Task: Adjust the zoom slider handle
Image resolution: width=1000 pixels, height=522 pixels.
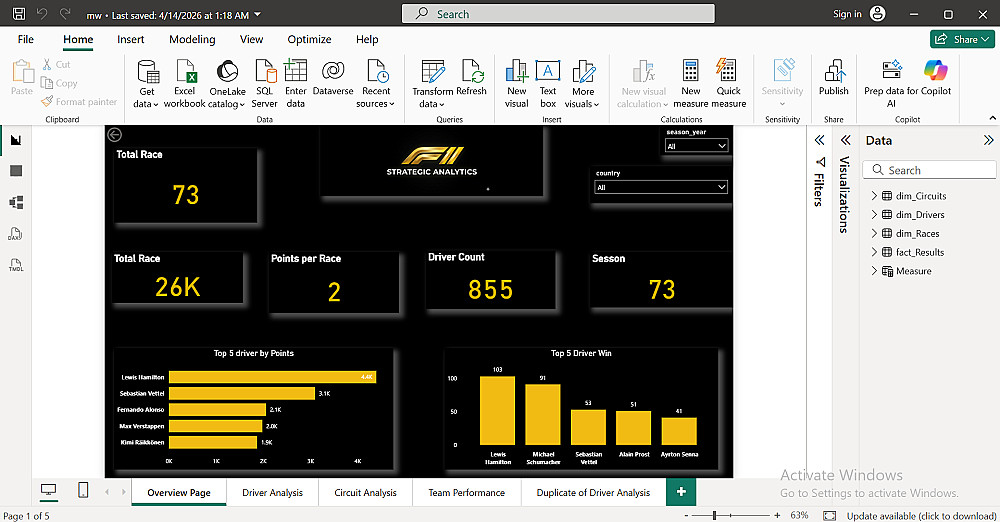Action: (714, 515)
